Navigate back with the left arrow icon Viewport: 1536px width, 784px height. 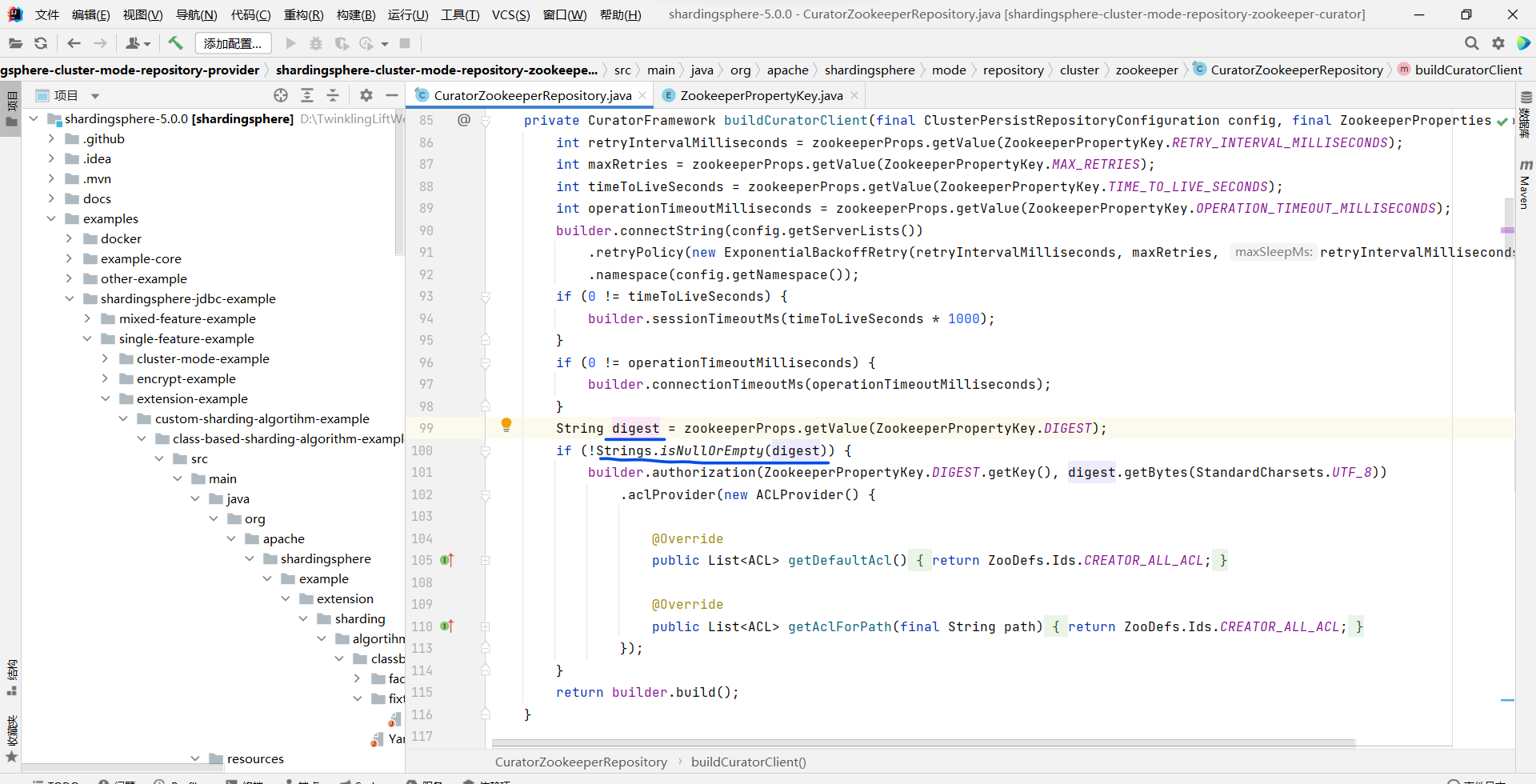point(74,43)
